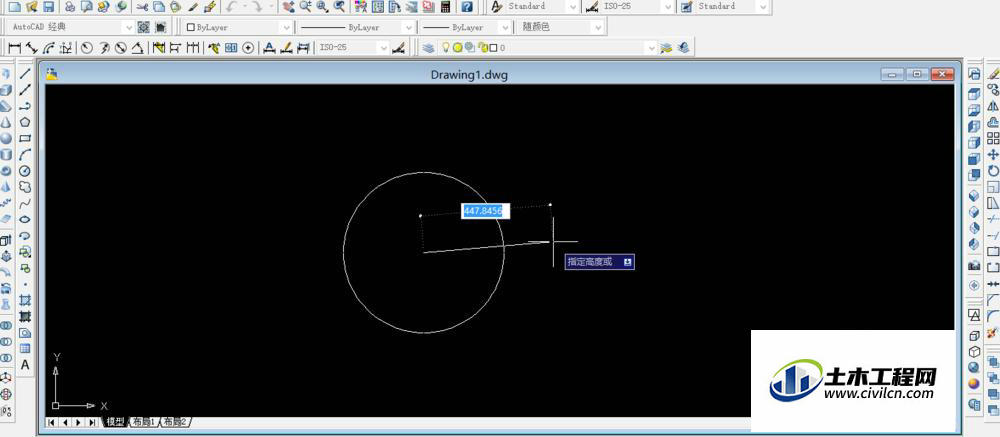
Task: Select the Circle drawing tool
Action: point(25,171)
